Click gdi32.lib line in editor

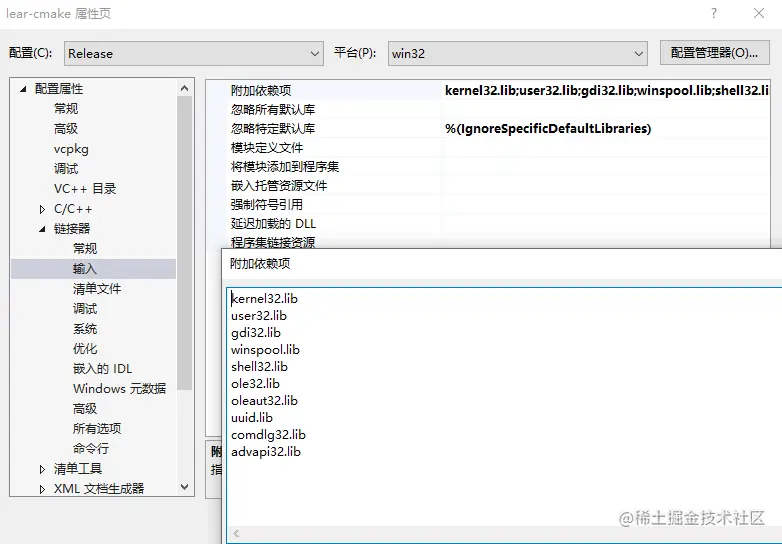(256, 333)
